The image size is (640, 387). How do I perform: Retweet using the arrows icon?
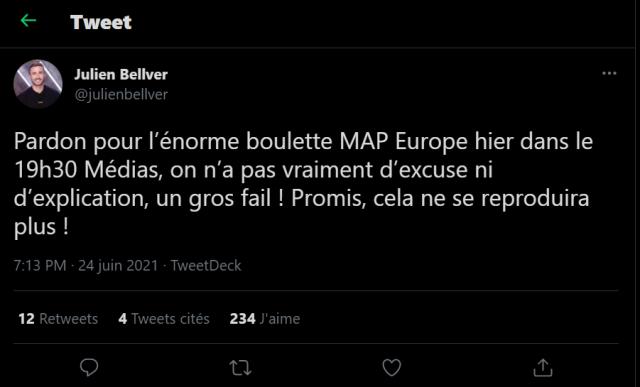click(240, 367)
